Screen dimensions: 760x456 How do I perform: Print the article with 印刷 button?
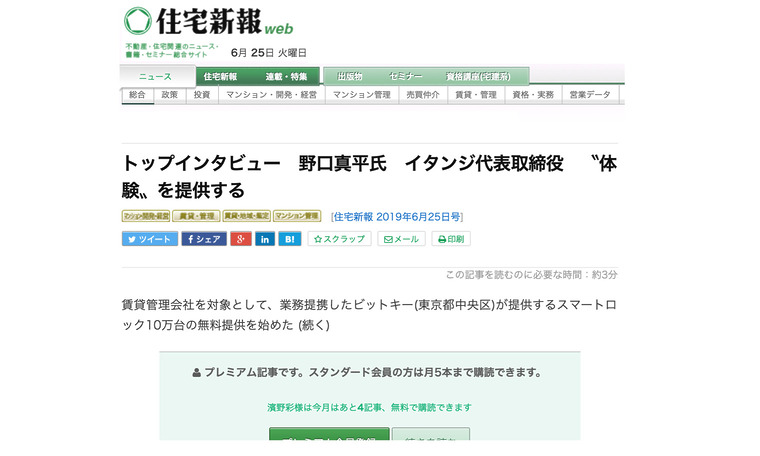pos(451,239)
